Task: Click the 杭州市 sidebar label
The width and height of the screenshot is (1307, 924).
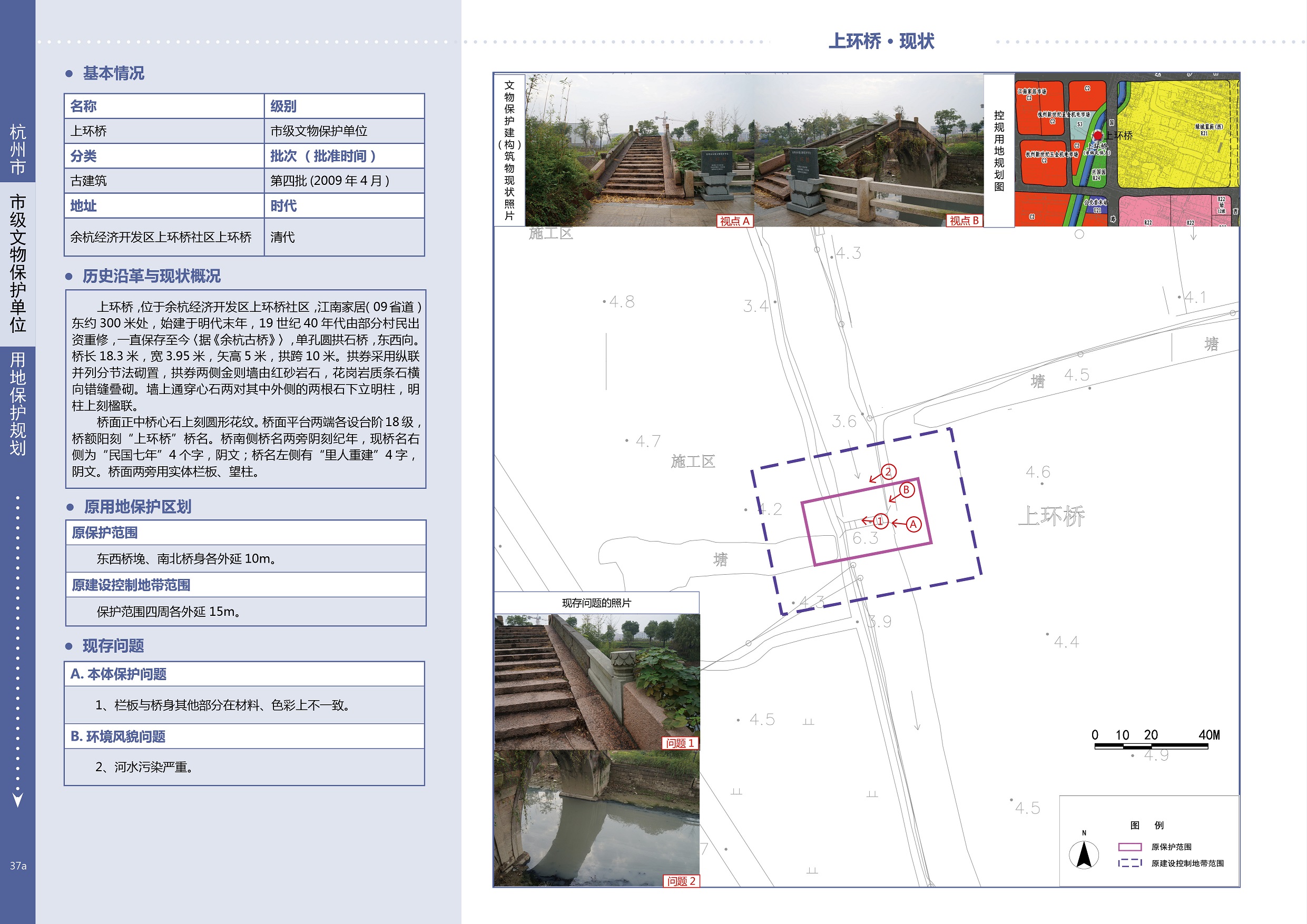Action: [x=17, y=150]
